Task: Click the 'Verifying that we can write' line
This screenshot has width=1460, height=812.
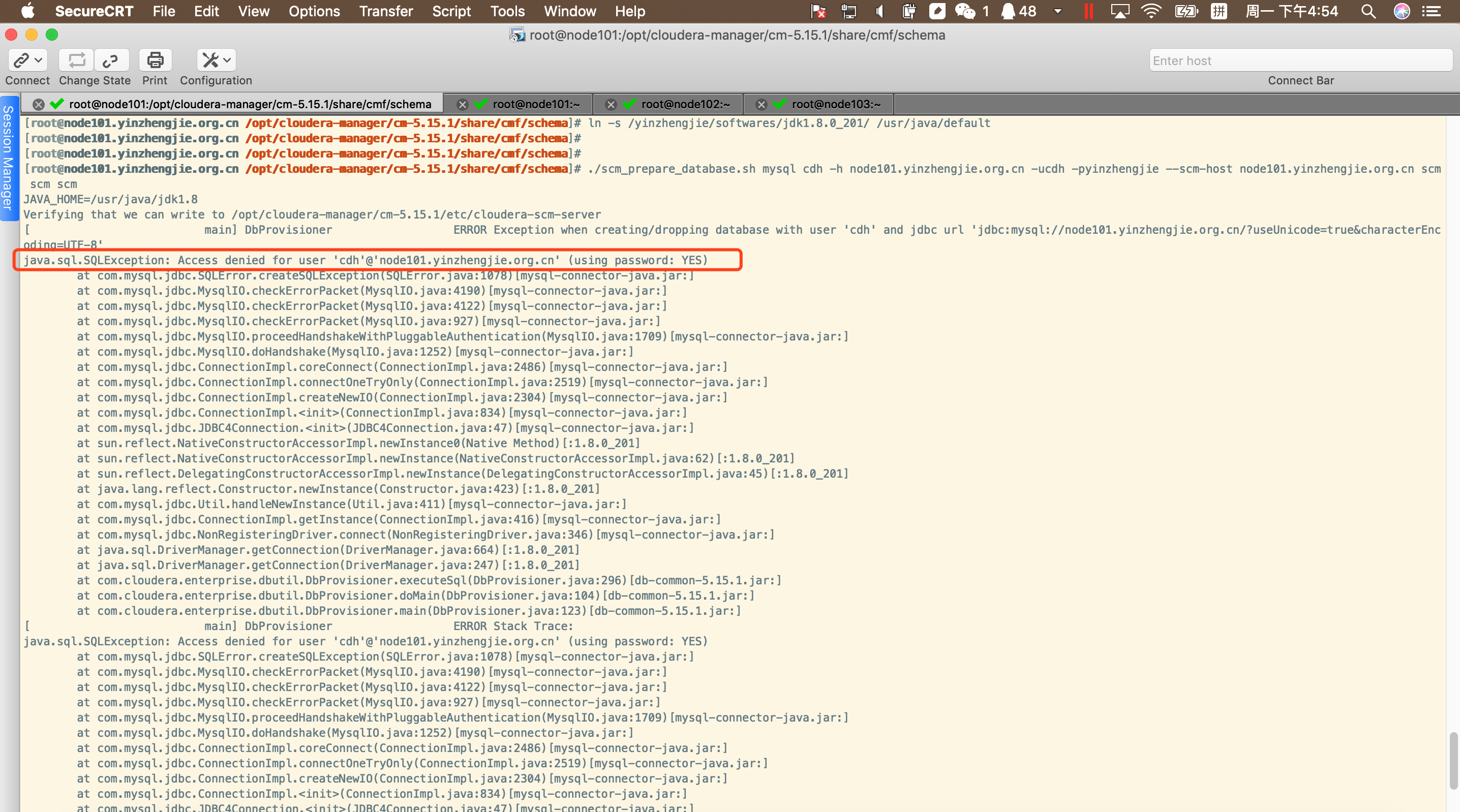Action: click(312, 215)
